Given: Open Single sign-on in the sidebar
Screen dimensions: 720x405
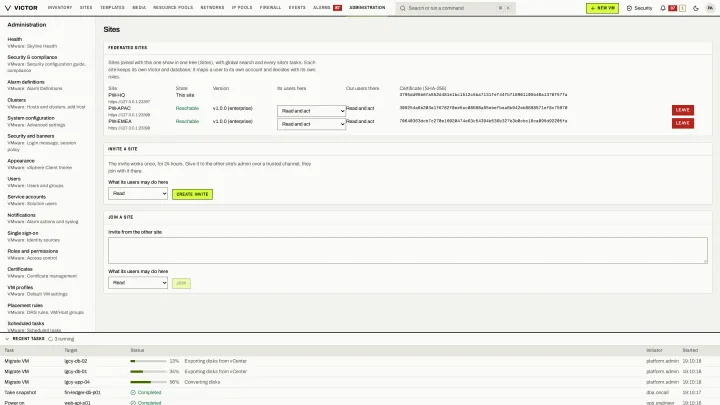Looking at the screenshot, I should click(x=34, y=236).
